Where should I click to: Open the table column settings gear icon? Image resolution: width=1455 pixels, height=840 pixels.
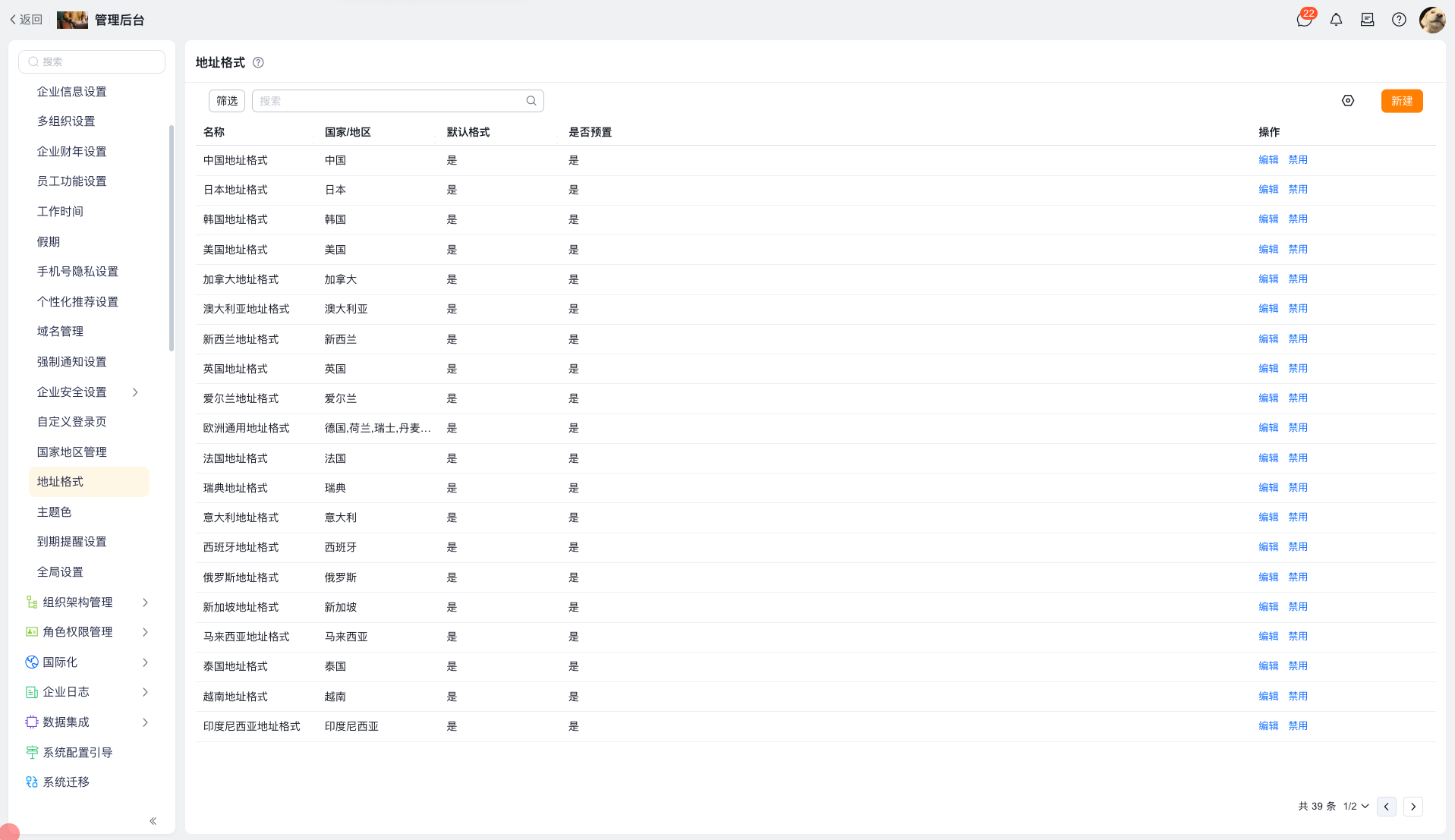1348,101
